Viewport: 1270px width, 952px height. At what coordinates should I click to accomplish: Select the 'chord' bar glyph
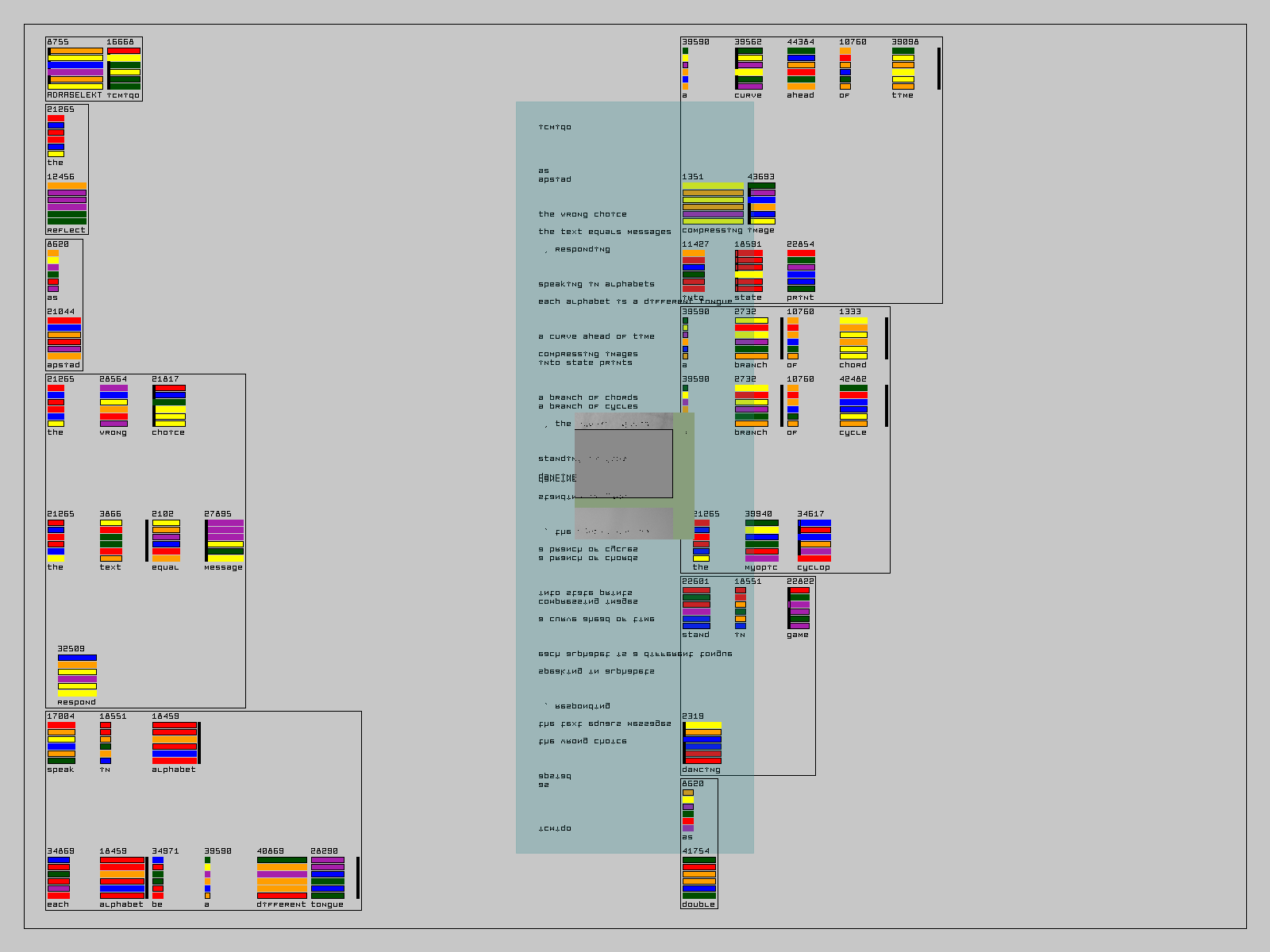point(853,338)
